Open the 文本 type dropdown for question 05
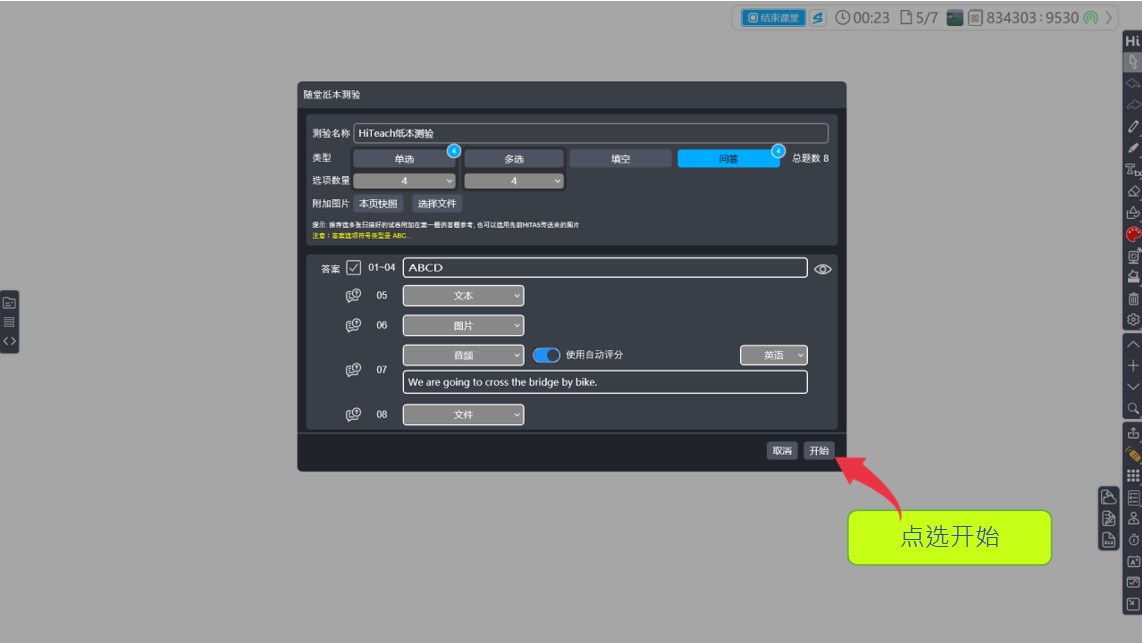This screenshot has width=1142, height=643. 463,296
